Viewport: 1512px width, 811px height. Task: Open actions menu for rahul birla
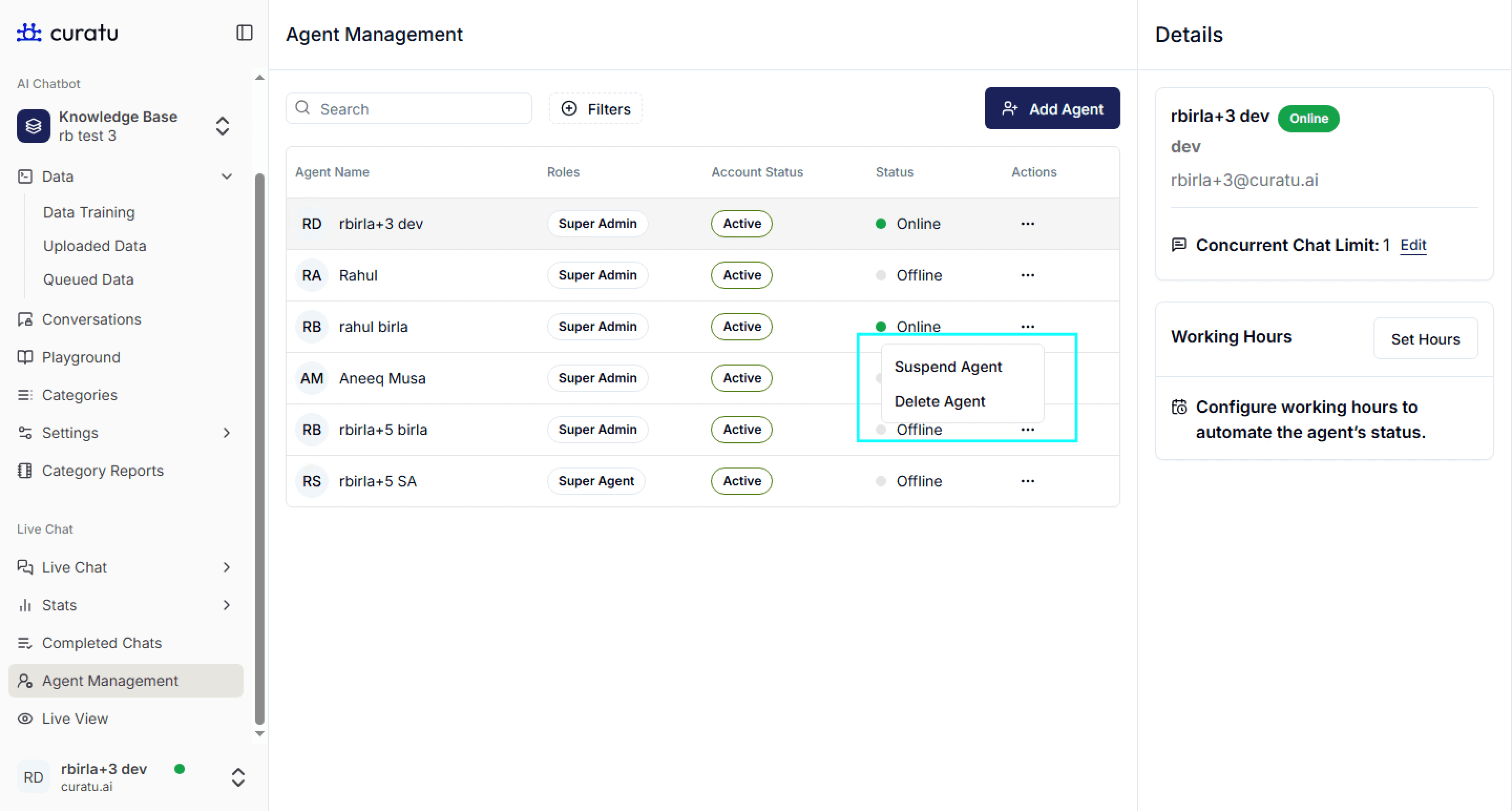click(x=1027, y=327)
